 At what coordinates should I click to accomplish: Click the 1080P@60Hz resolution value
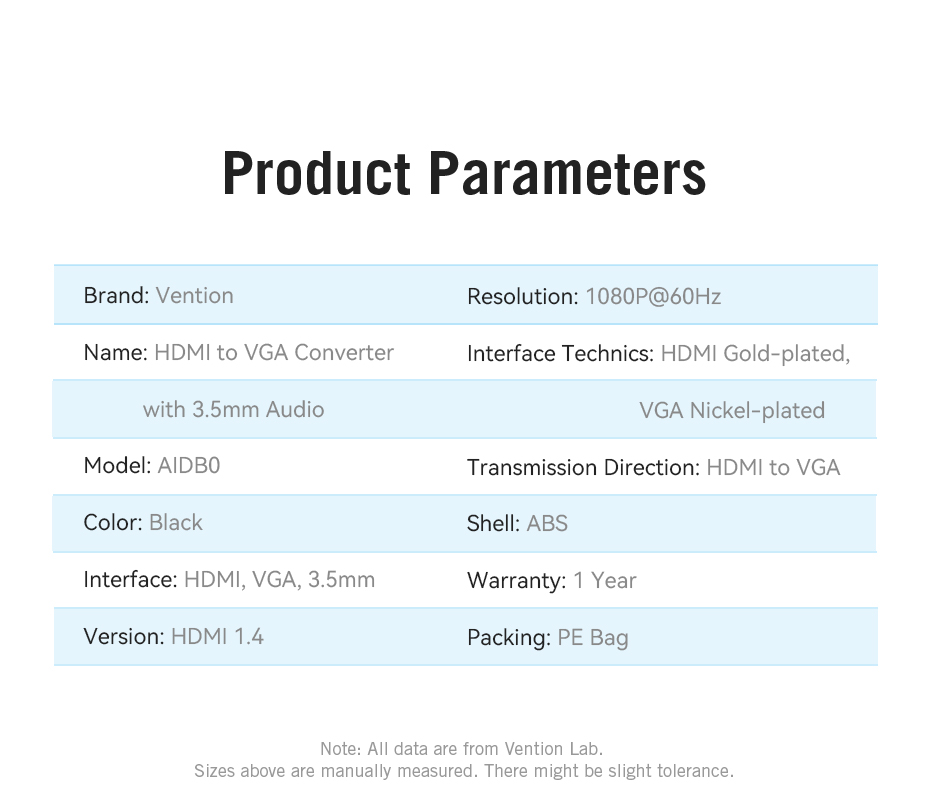[653, 297]
